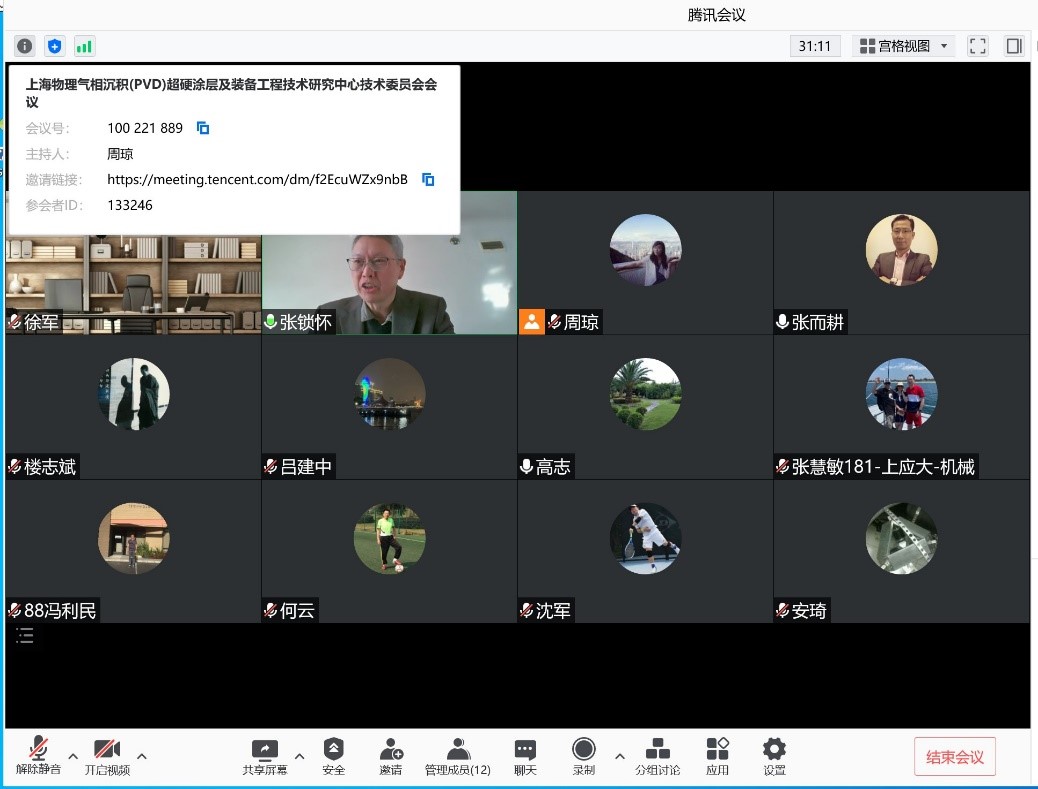This screenshot has width=1038, height=789.
Task: Click the meeting invitation URL text
Action: 258,179
